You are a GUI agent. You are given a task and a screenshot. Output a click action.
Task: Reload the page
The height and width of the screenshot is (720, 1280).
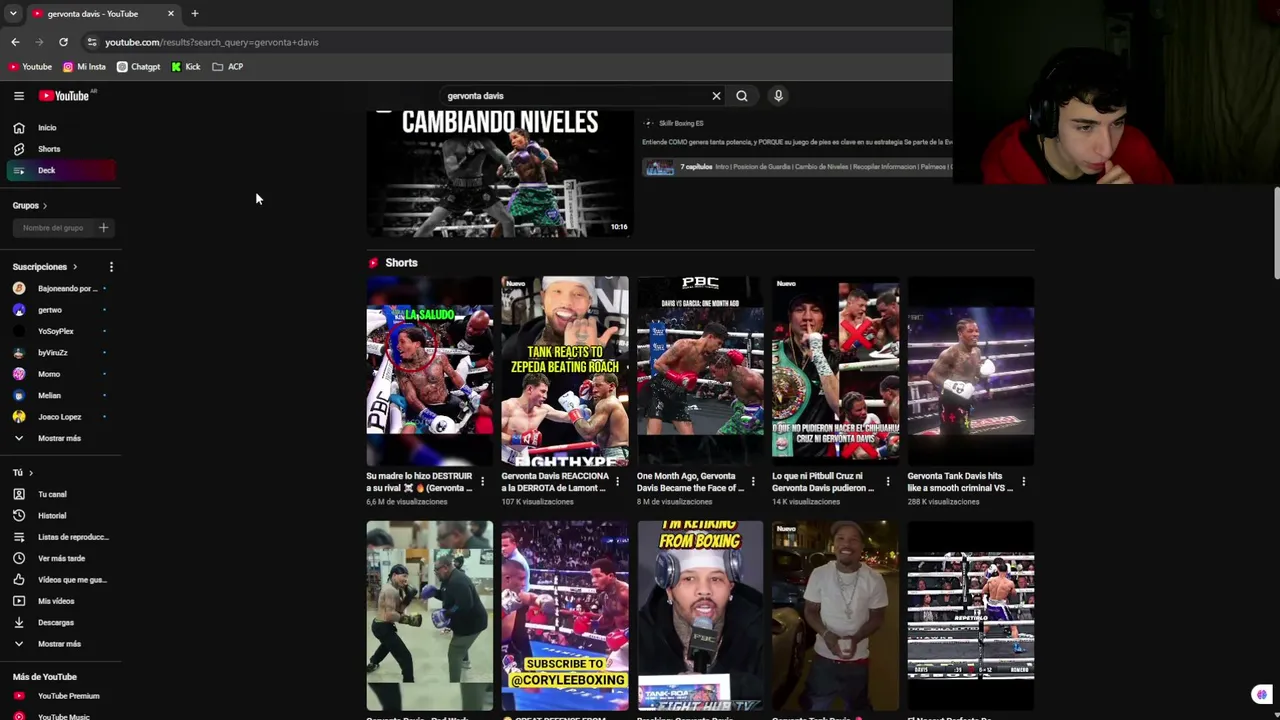[63, 42]
